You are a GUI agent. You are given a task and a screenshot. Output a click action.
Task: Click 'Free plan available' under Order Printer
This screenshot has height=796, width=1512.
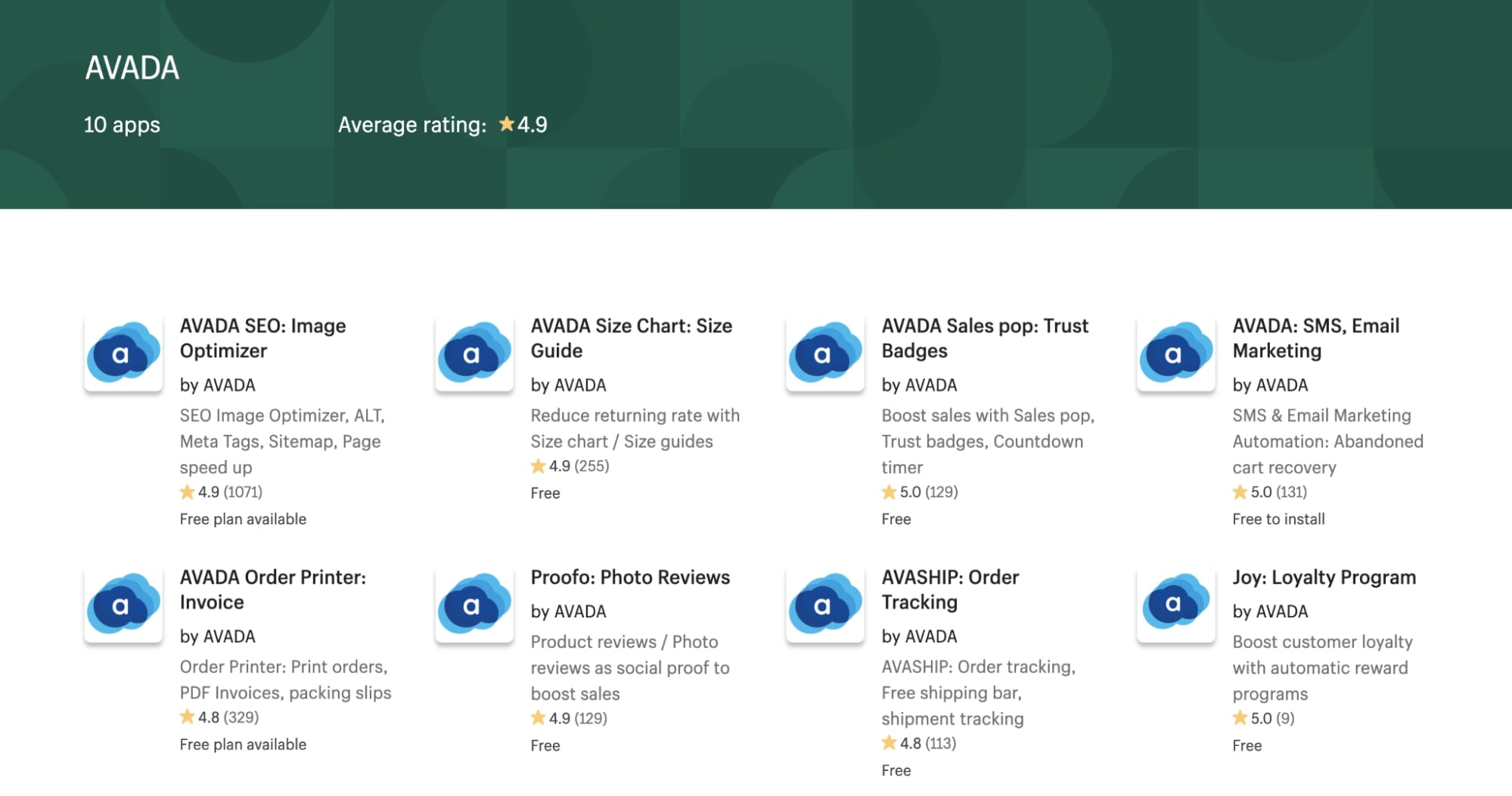tap(243, 745)
